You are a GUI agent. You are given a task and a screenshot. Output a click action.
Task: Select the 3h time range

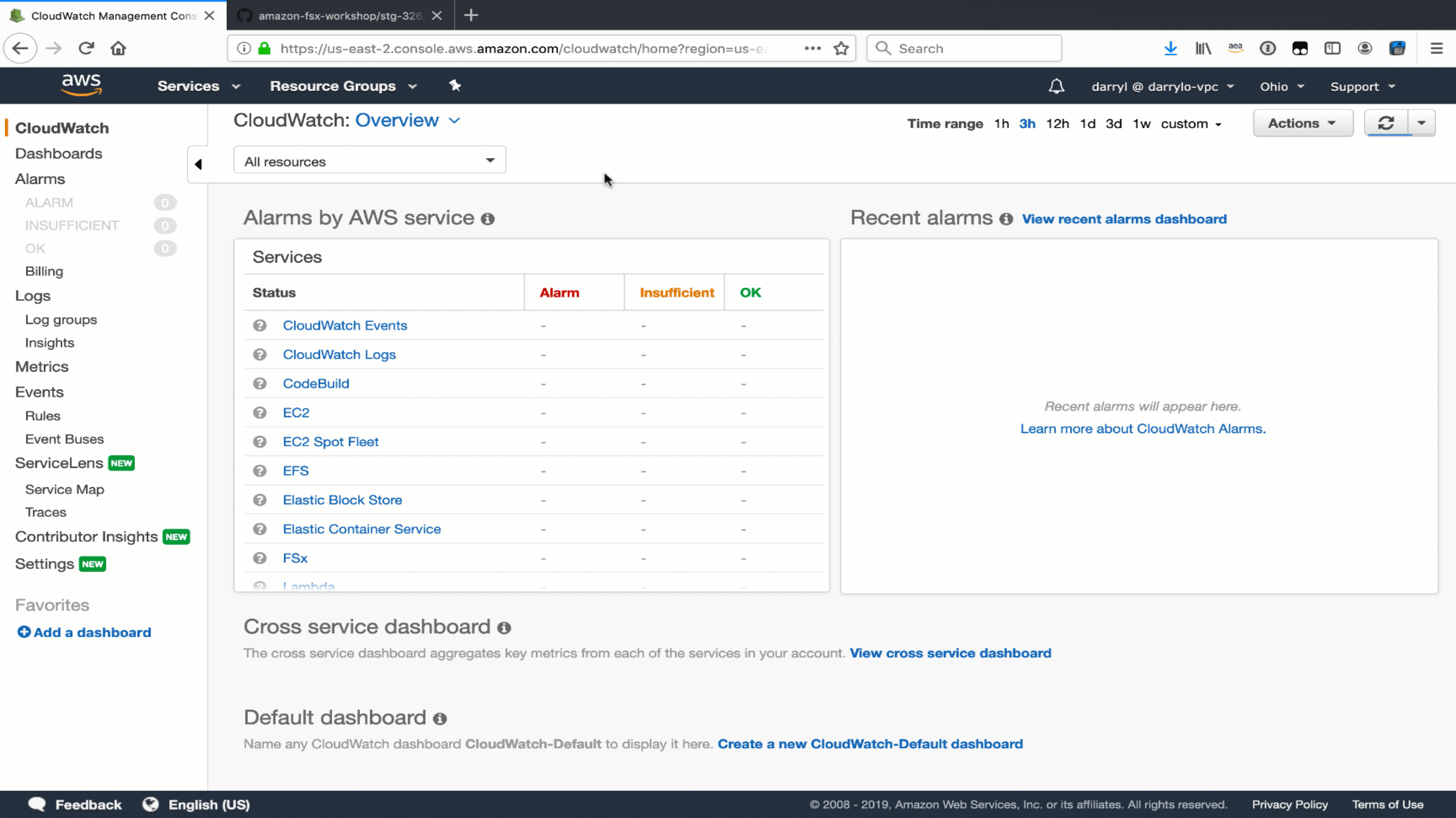click(x=1027, y=124)
